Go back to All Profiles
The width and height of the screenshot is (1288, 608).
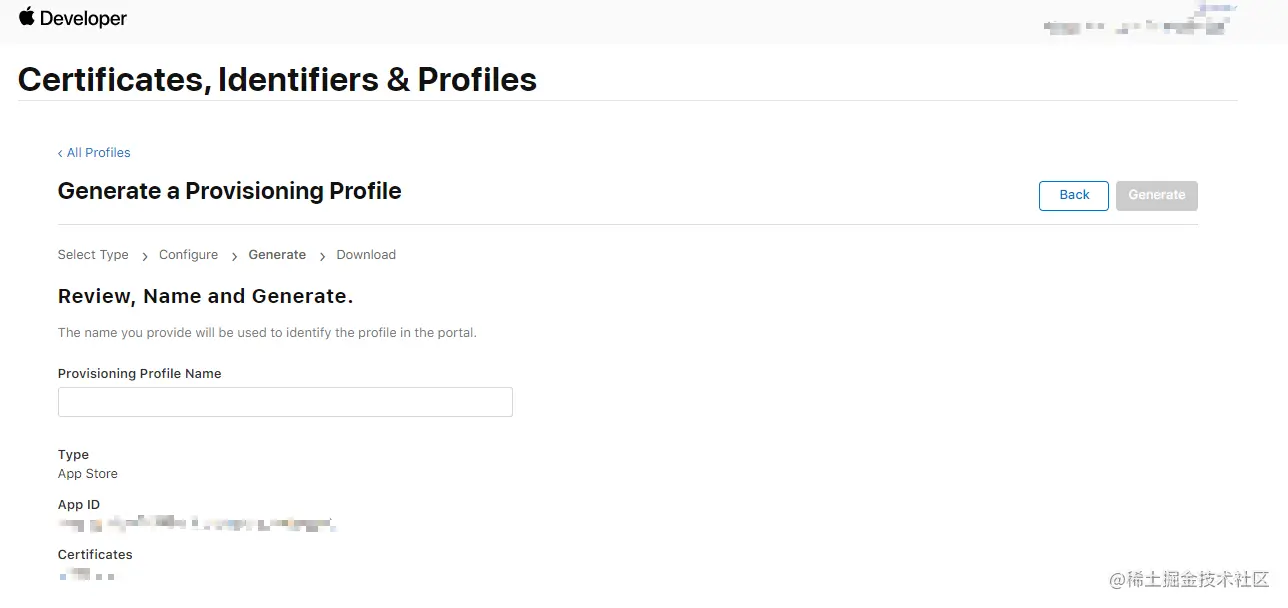(94, 153)
